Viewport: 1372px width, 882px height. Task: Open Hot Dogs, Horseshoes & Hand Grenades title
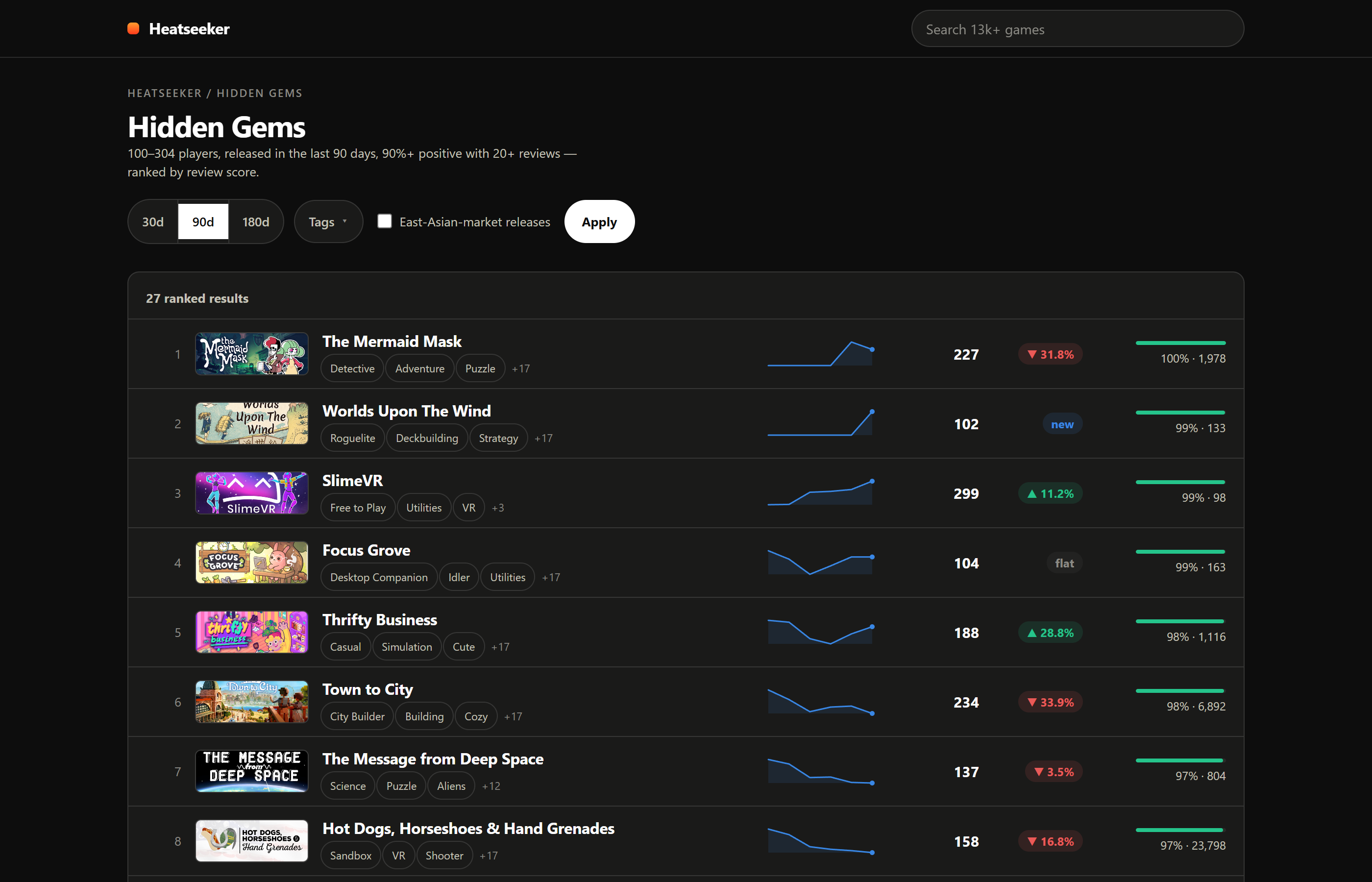click(468, 829)
